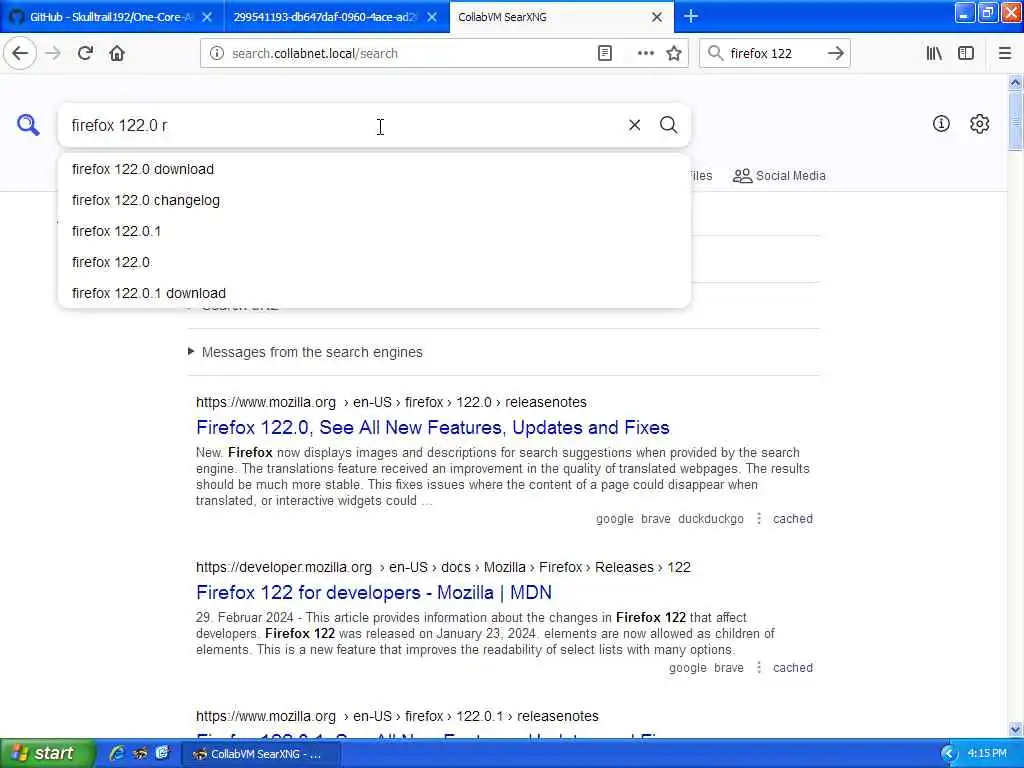The image size is (1024, 768).
Task: Open the Library bookshelf icon
Action: tap(934, 54)
